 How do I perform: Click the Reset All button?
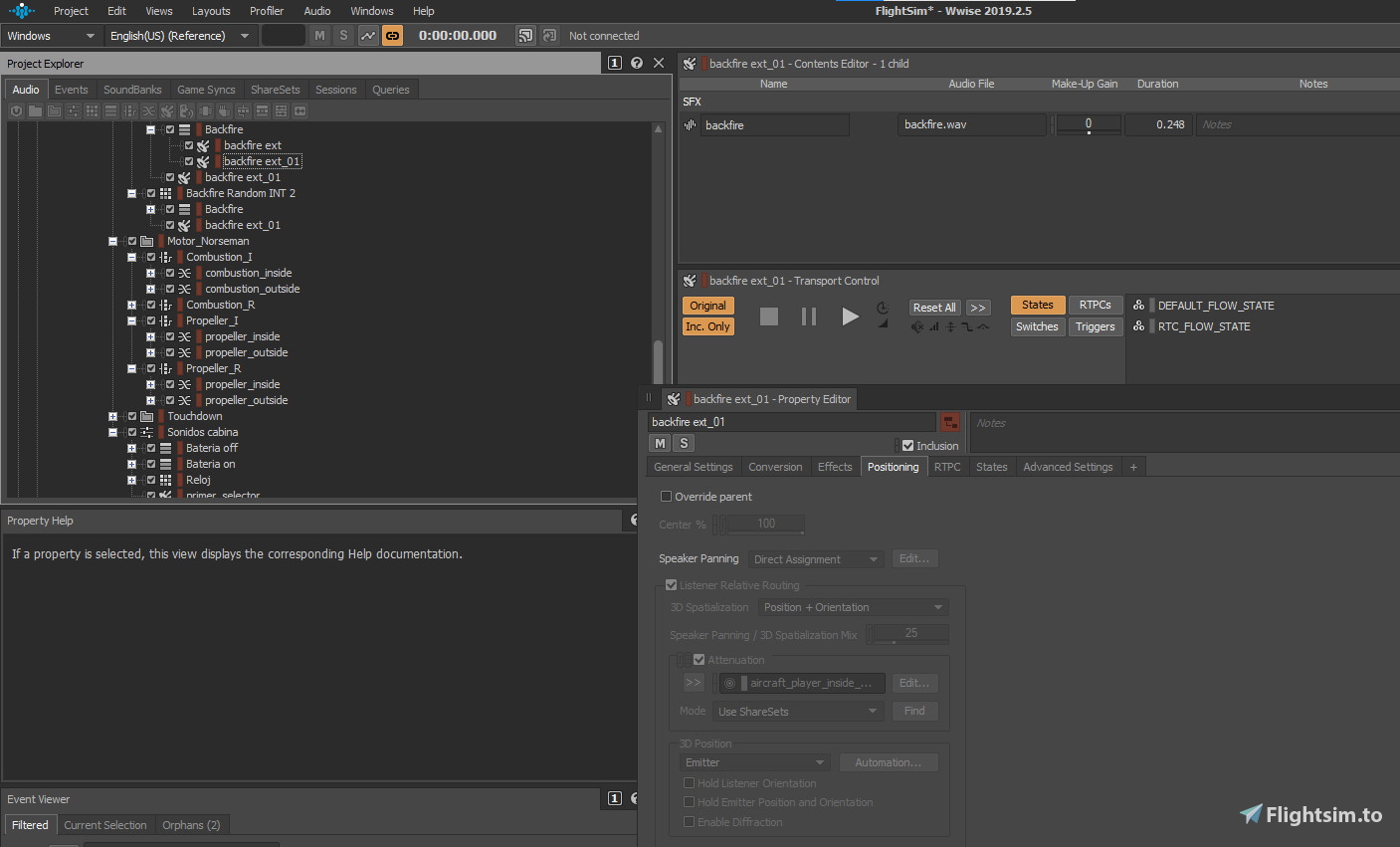934,308
